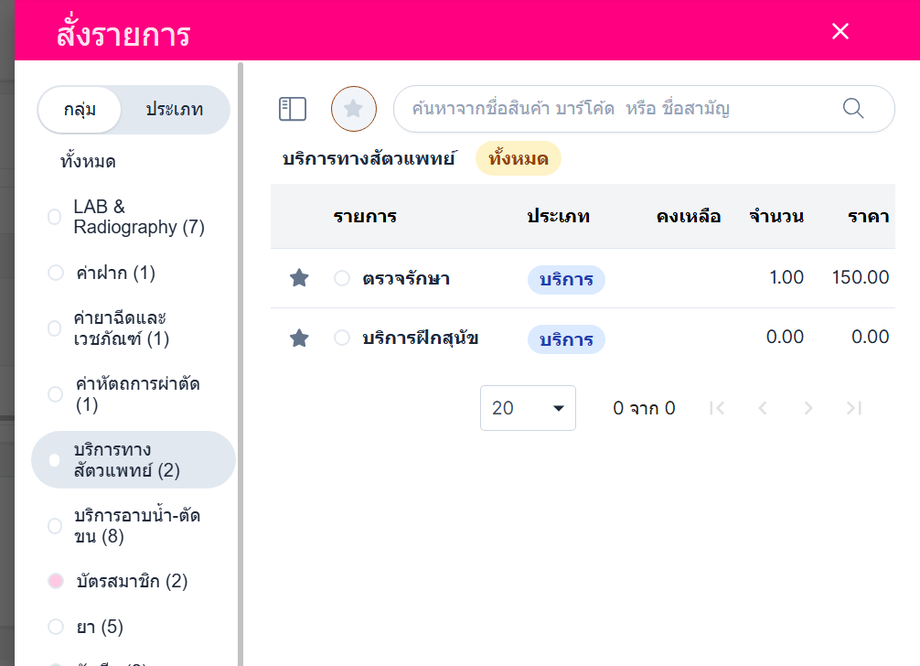Unfavorite the ตรวจรักษา star icon

point(299,278)
